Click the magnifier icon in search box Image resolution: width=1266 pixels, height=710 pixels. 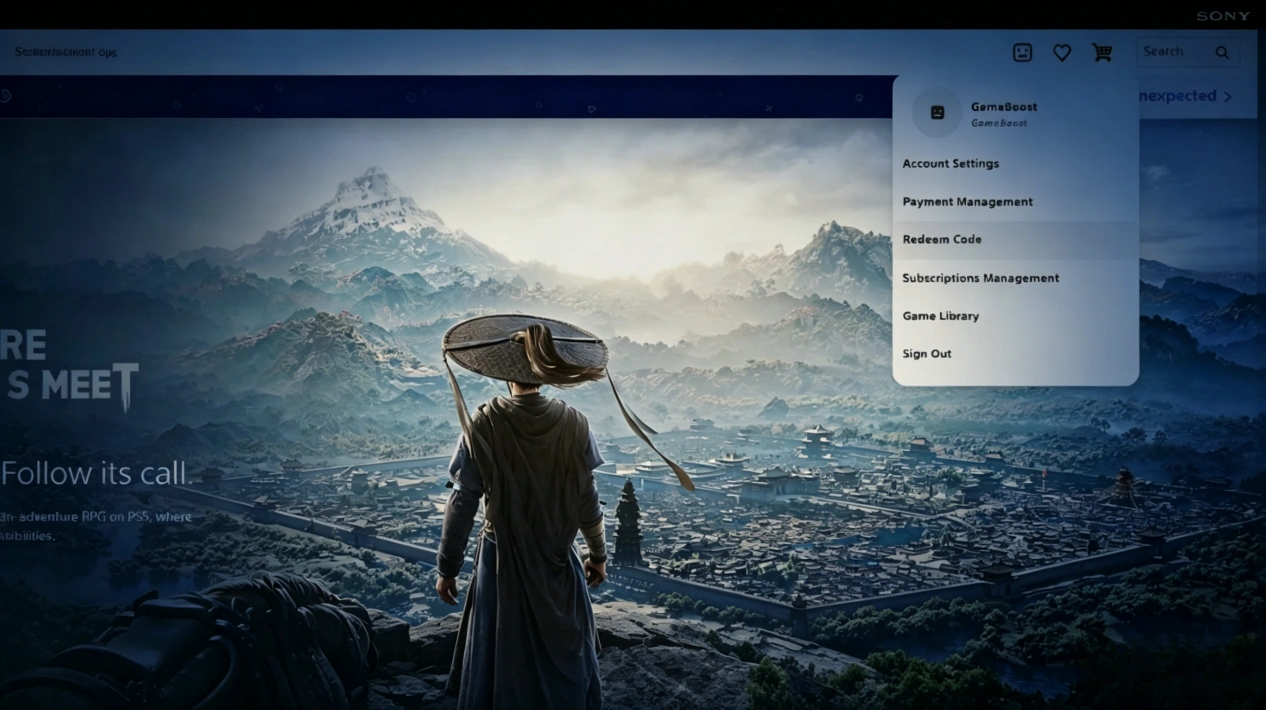(1222, 53)
